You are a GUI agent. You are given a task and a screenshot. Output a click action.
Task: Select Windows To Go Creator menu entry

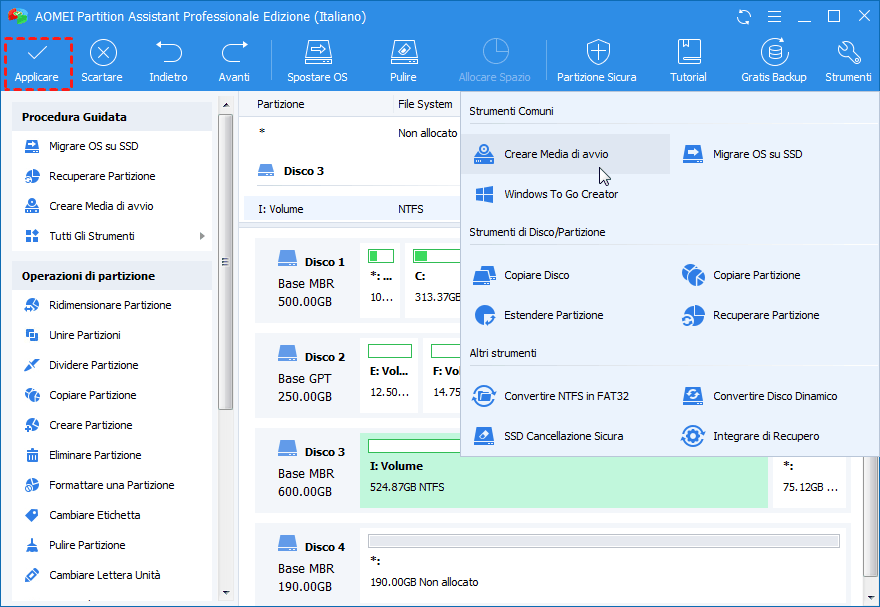coord(560,194)
